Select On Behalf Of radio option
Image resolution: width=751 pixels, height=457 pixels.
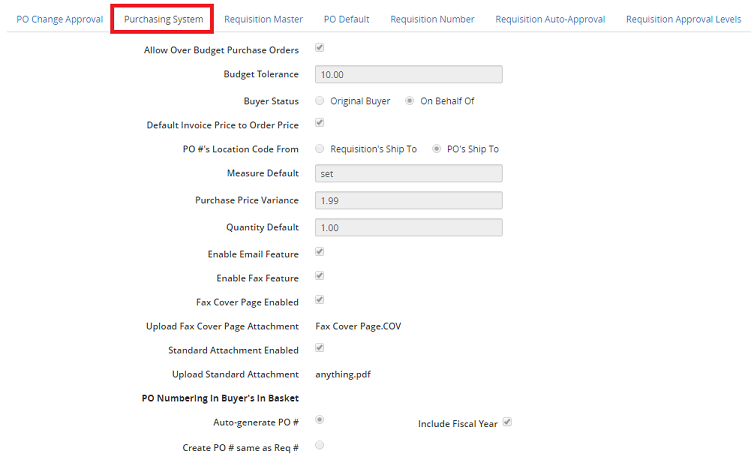pos(409,100)
